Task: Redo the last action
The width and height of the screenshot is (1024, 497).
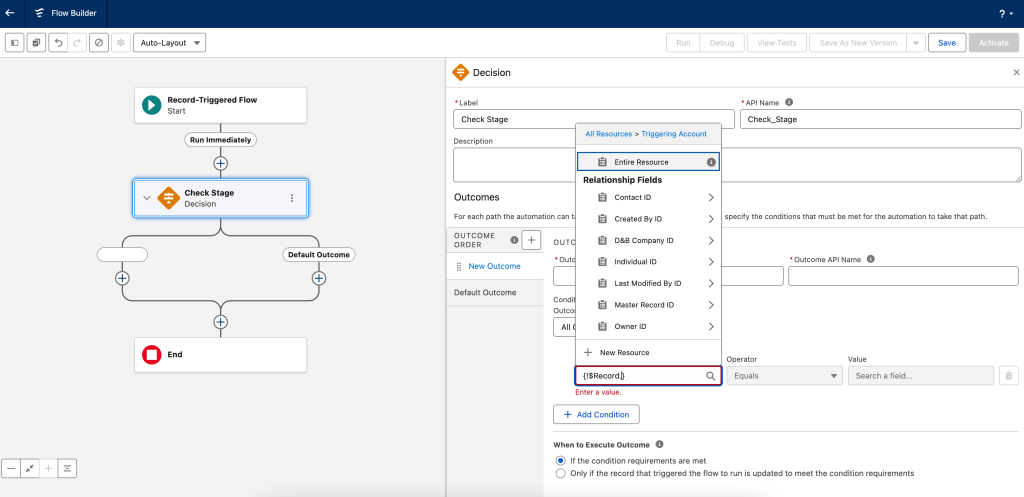Action: pos(76,43)
